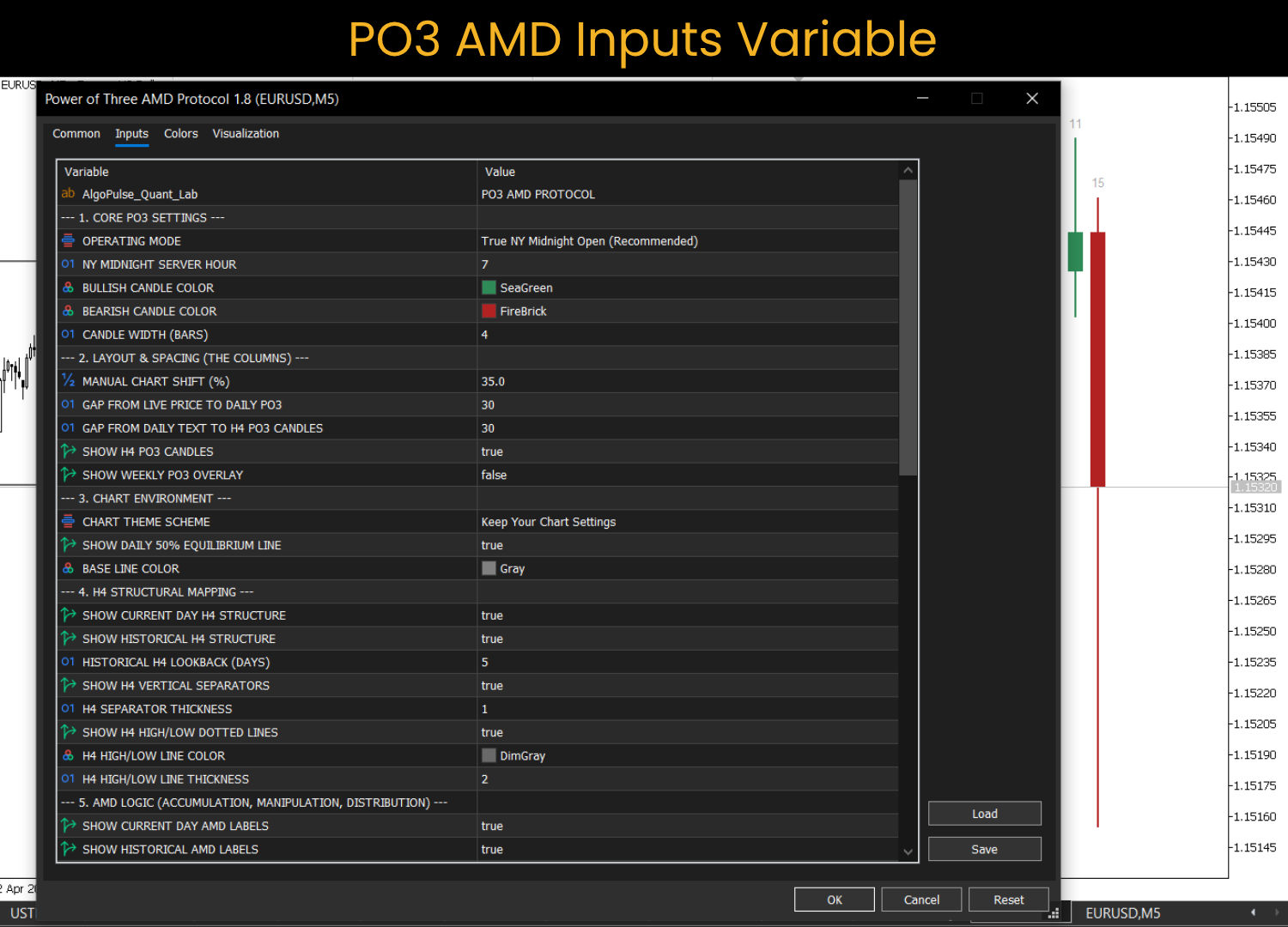Click the chart grid icon near EURUSD,M5 status
The image size is (1288, 927).
click(1055, 912)
